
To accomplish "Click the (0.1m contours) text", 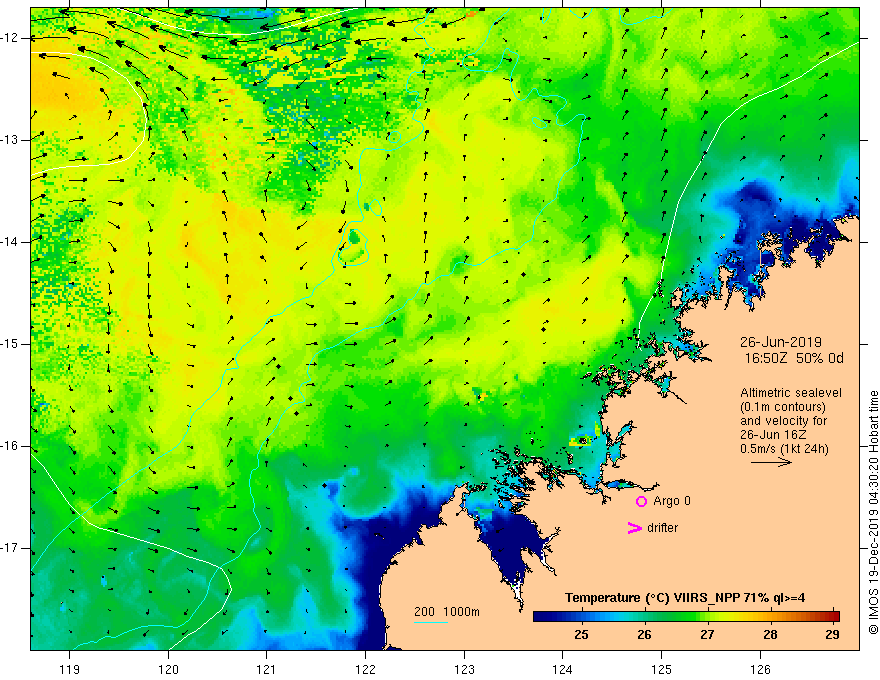I will click(783, 407).
